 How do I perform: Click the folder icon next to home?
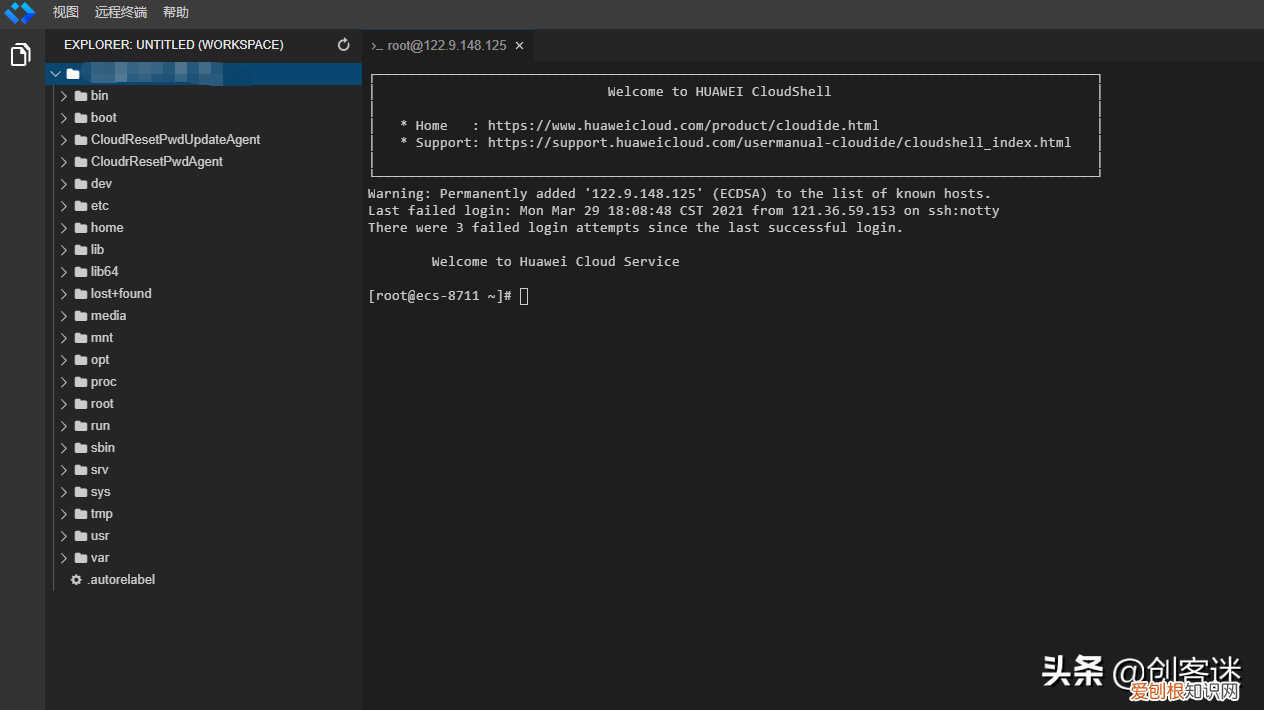click(x=81, y=228)
